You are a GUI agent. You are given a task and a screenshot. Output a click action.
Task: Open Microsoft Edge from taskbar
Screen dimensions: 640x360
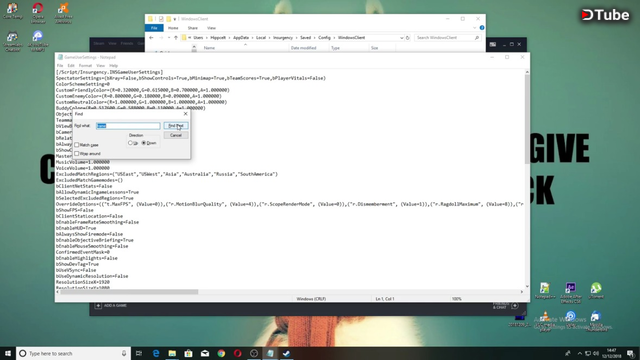point(156,353)
